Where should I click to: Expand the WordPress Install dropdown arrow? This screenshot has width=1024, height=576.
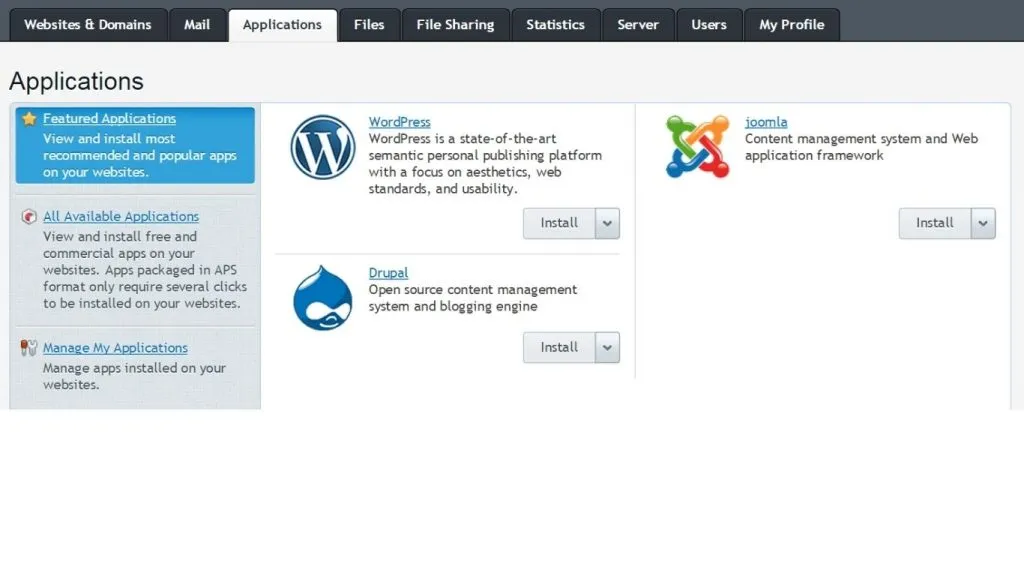pyautogui.click(x=607, y=223)
